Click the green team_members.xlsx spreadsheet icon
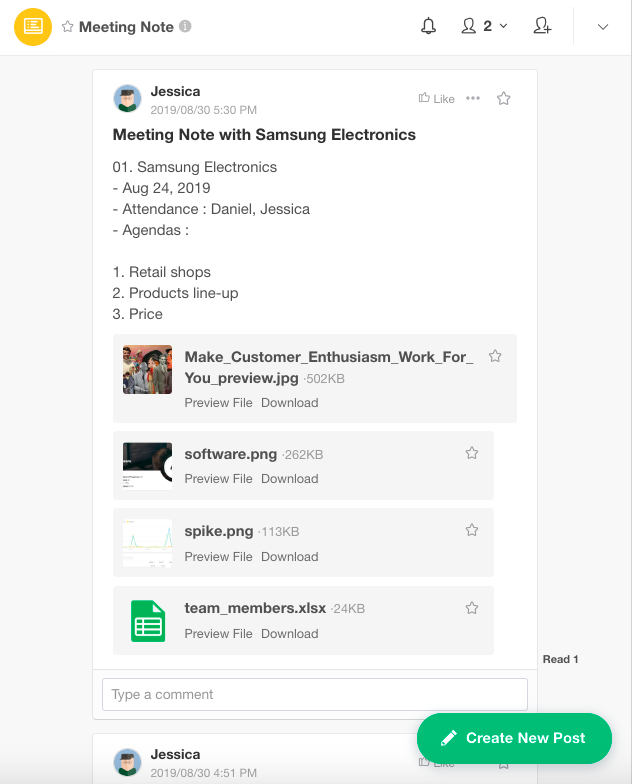Screen dimensions: 632x784 click(148, 621)
